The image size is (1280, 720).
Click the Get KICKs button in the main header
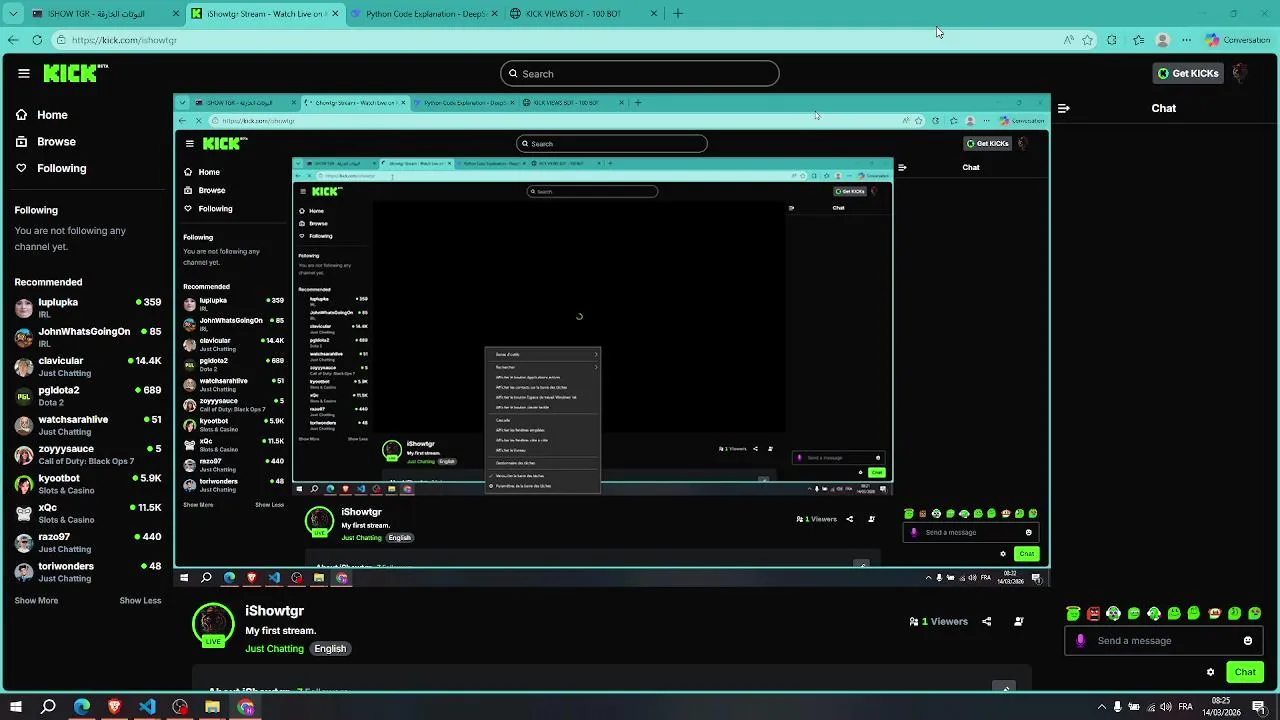(x=1188, y=73)
